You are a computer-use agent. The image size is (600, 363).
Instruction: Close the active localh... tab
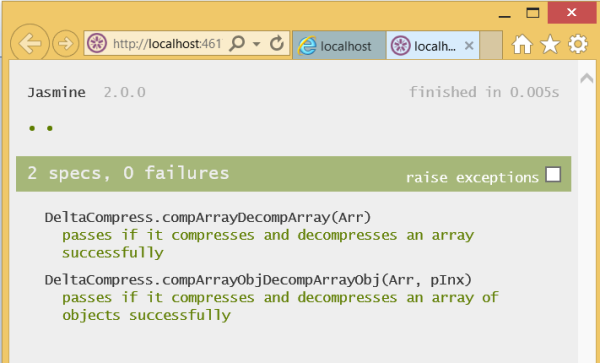click(x=469, y=46)
